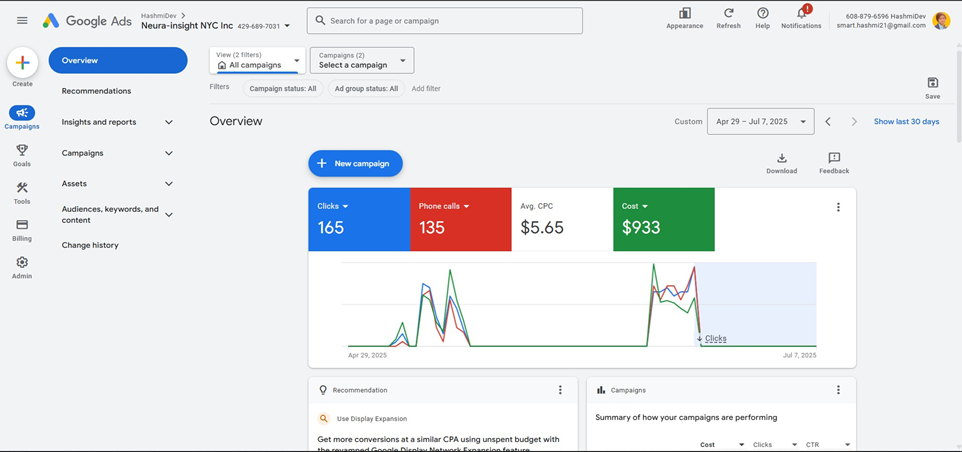Open Recommendations page
Image resolution: width=962 pixels, height=452 pixels.
(x=96, y=91)
